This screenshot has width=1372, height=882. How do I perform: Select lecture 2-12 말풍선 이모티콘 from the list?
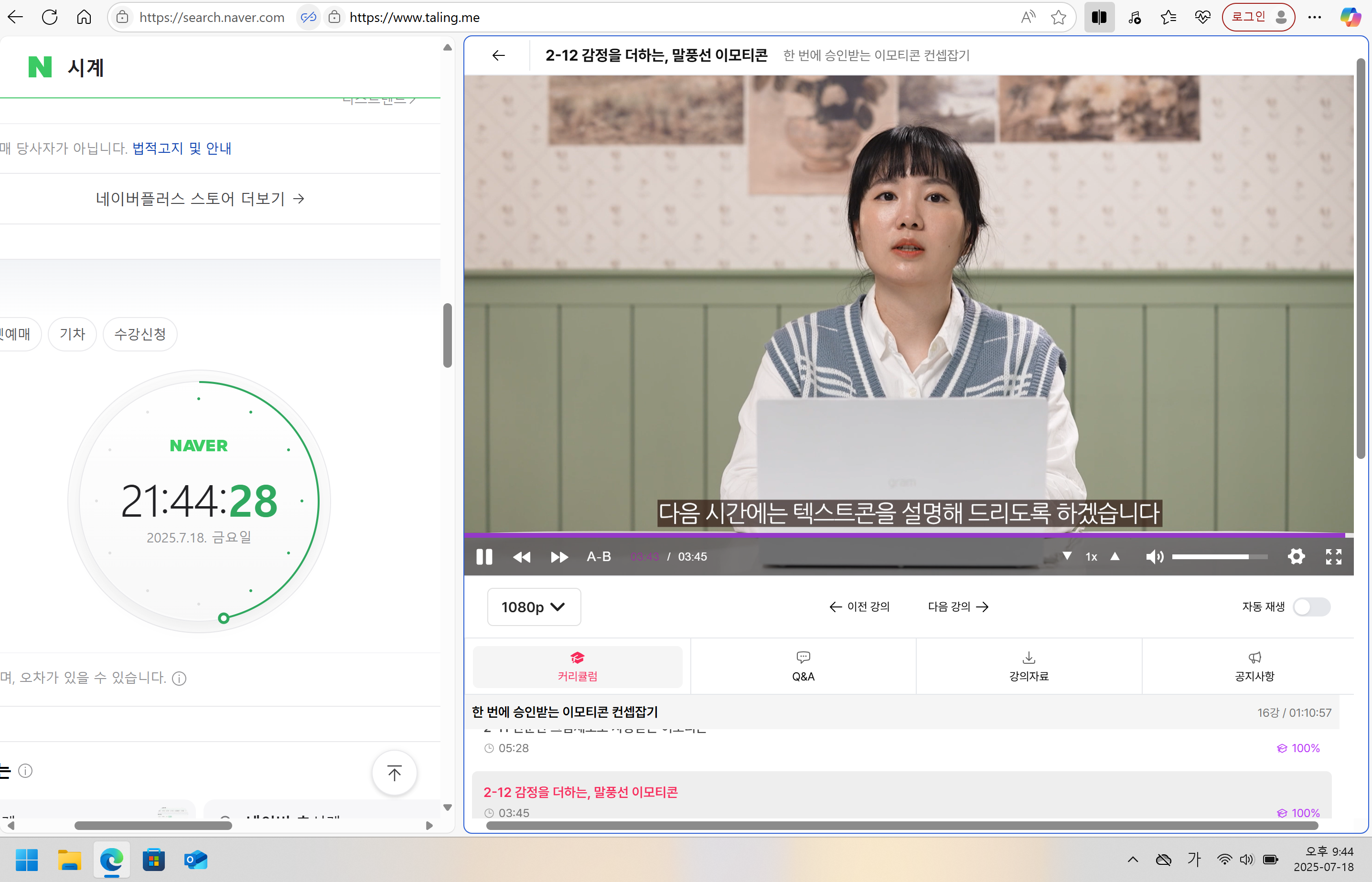tap(580, 792)
